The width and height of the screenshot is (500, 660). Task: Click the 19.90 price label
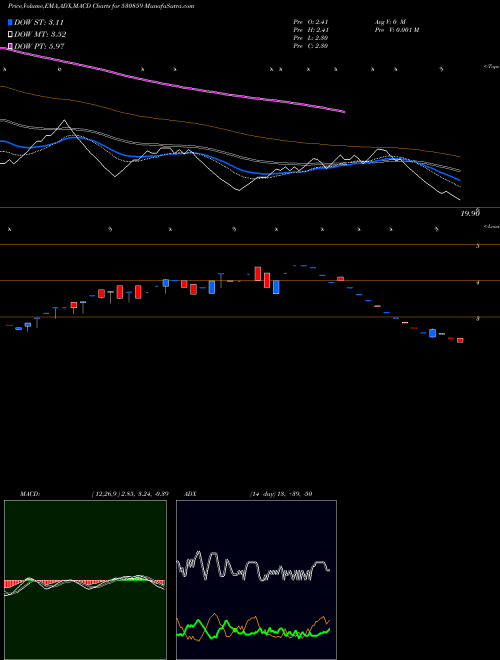pyautogui.click(x=470, y=213)
